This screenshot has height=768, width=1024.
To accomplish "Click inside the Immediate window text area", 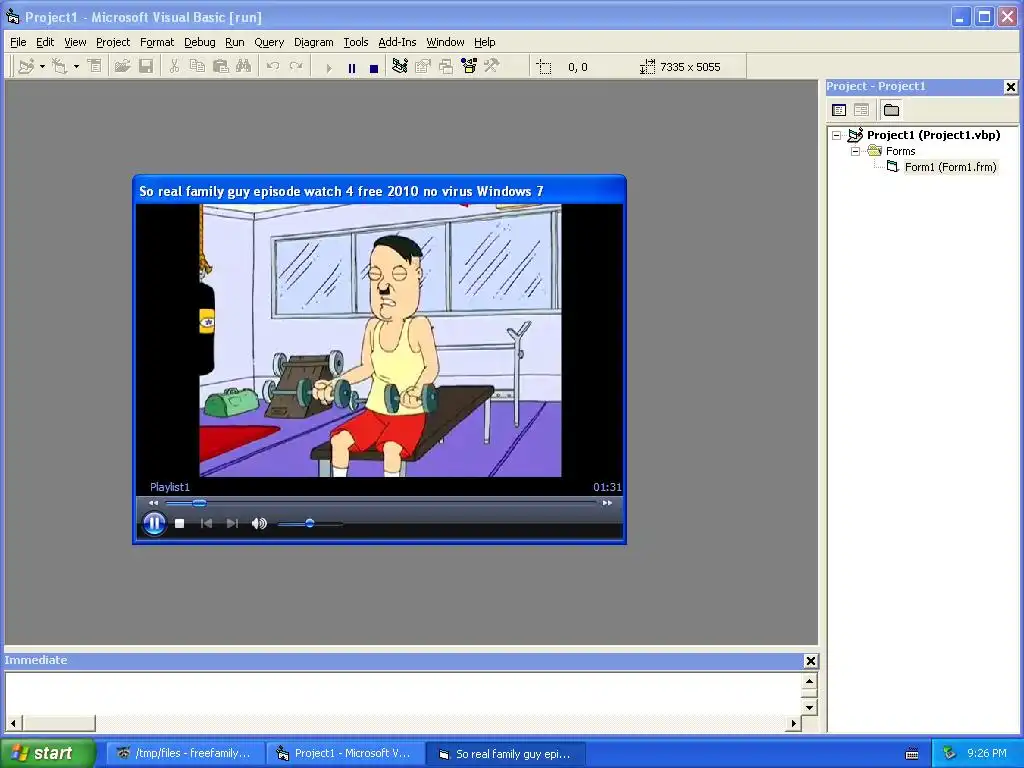I will [x=403, y=694].
